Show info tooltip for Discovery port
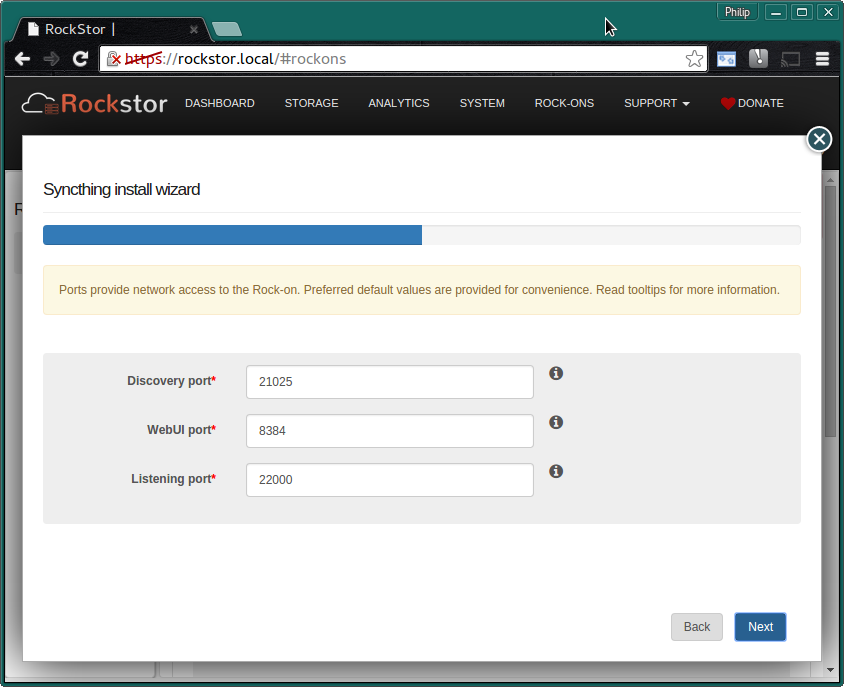Screen dimensions: 844x687 pyautogui.click(x=556, y=373)
